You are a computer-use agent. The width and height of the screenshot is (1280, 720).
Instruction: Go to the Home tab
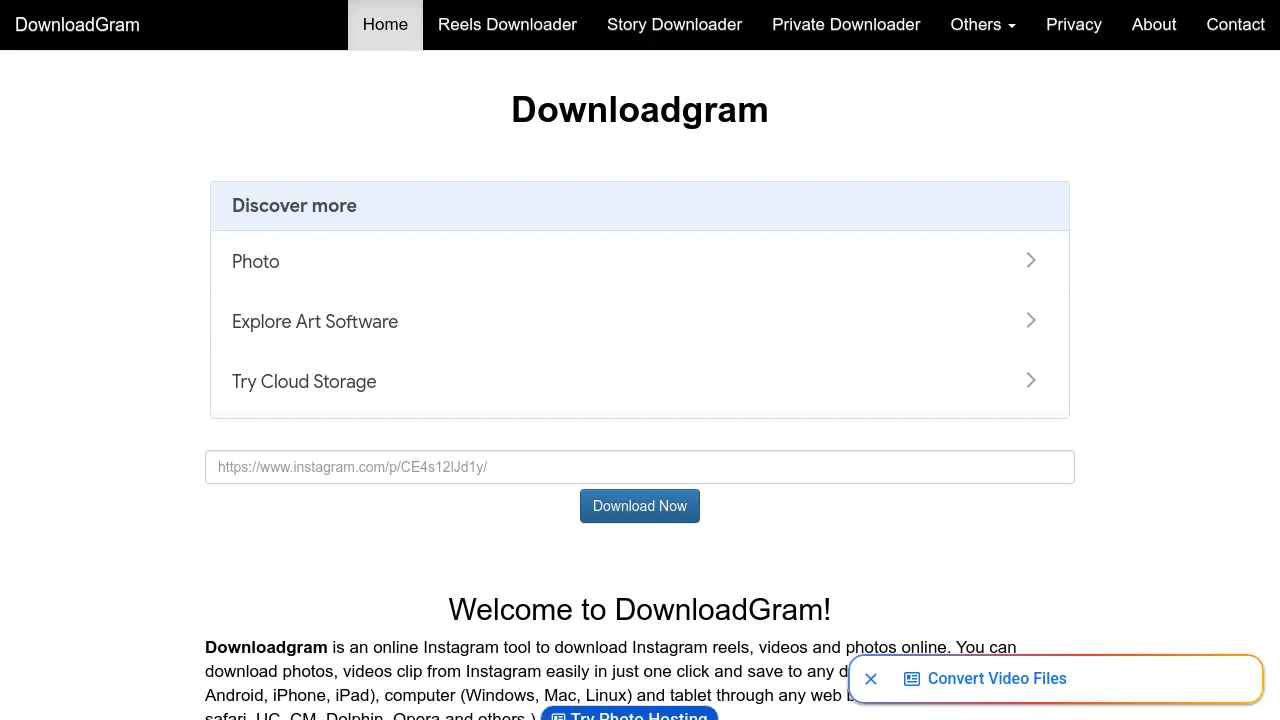tap(385, 25)
